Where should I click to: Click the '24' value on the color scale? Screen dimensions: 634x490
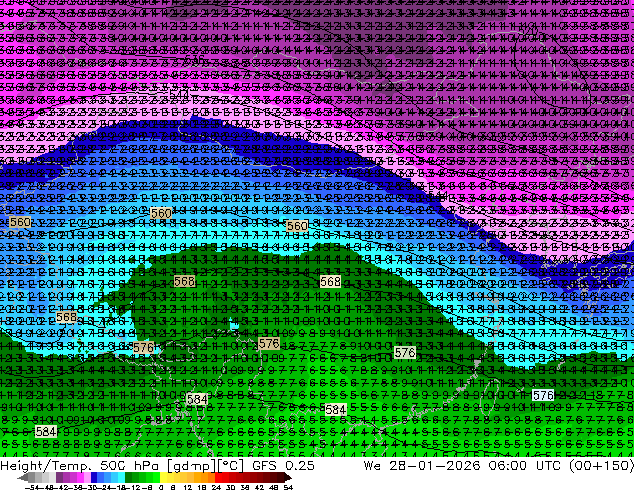click(216, 488)
